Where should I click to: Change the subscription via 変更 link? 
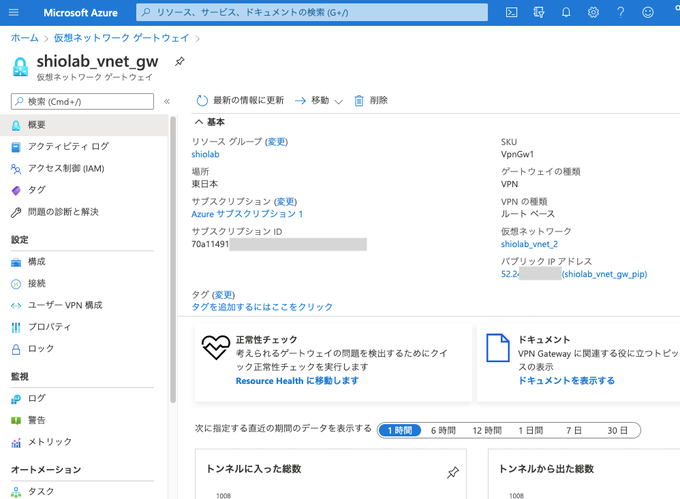coord(286,202)
